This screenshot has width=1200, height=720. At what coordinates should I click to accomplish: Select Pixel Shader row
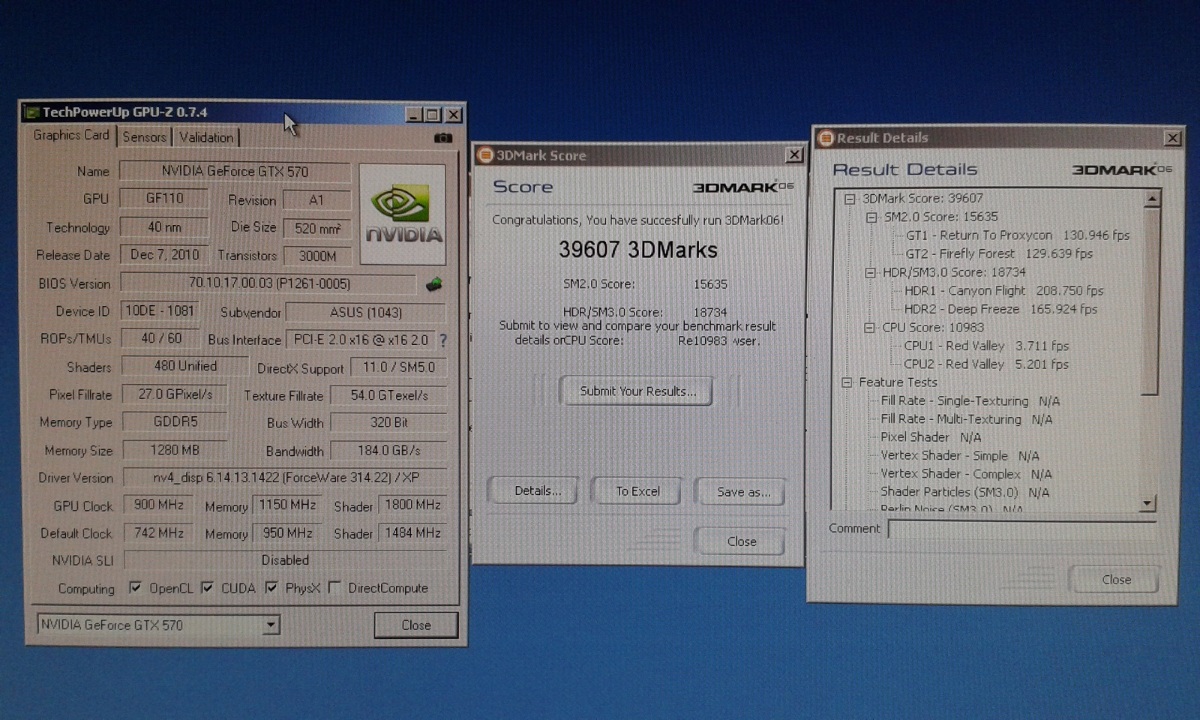pos(931,437)
